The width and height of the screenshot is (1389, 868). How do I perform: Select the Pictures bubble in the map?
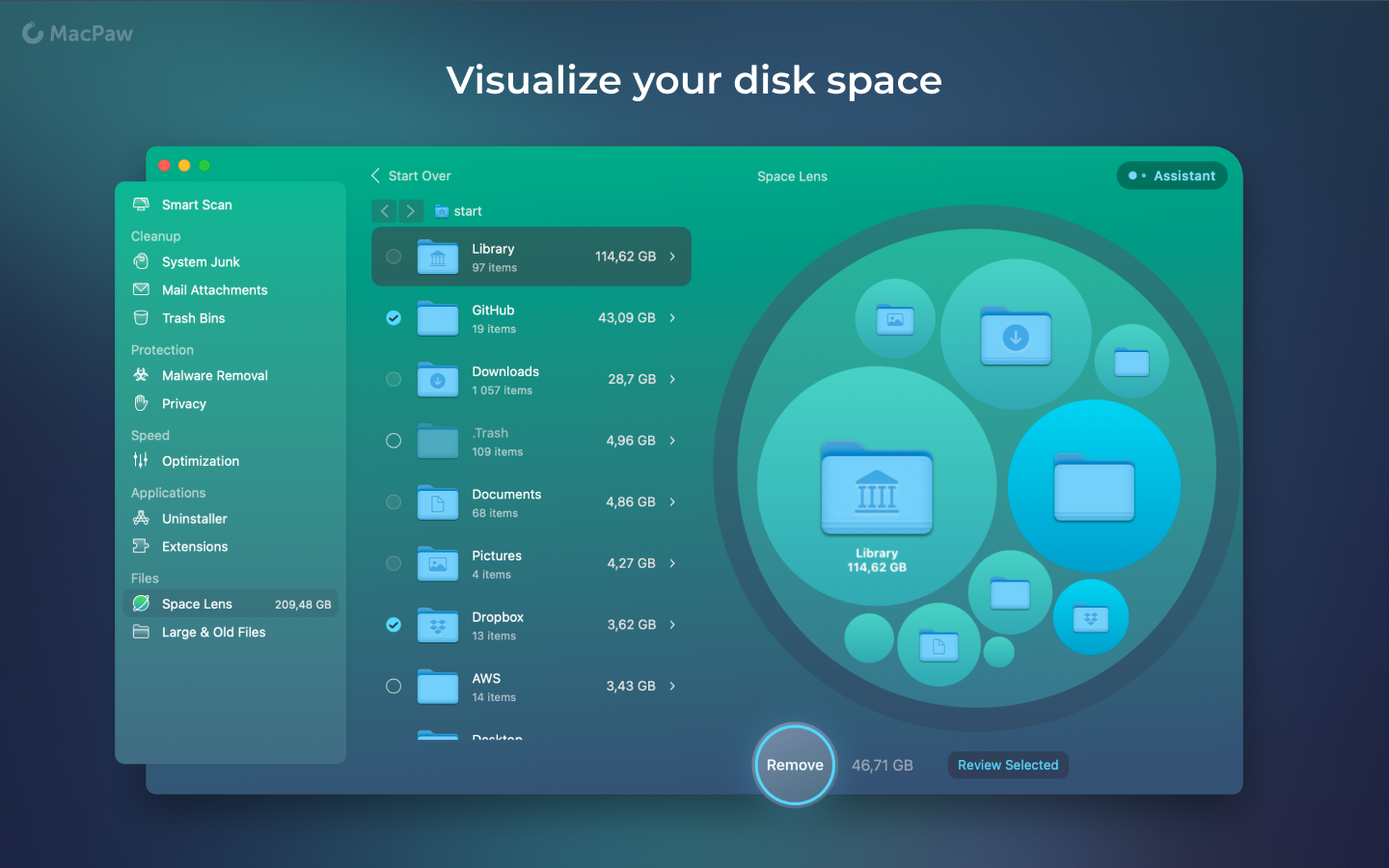click(895, 319)
